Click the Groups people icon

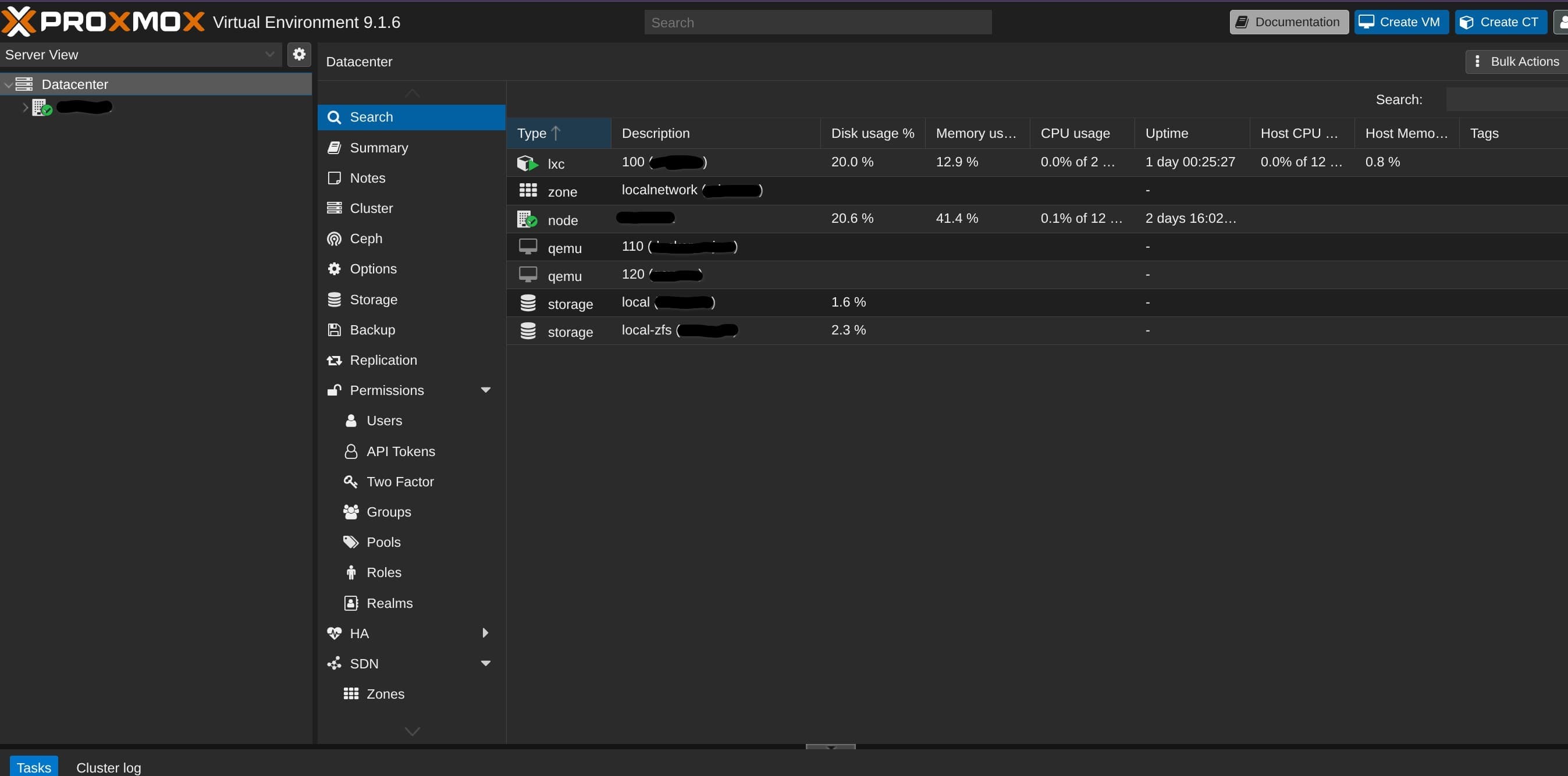351,512
